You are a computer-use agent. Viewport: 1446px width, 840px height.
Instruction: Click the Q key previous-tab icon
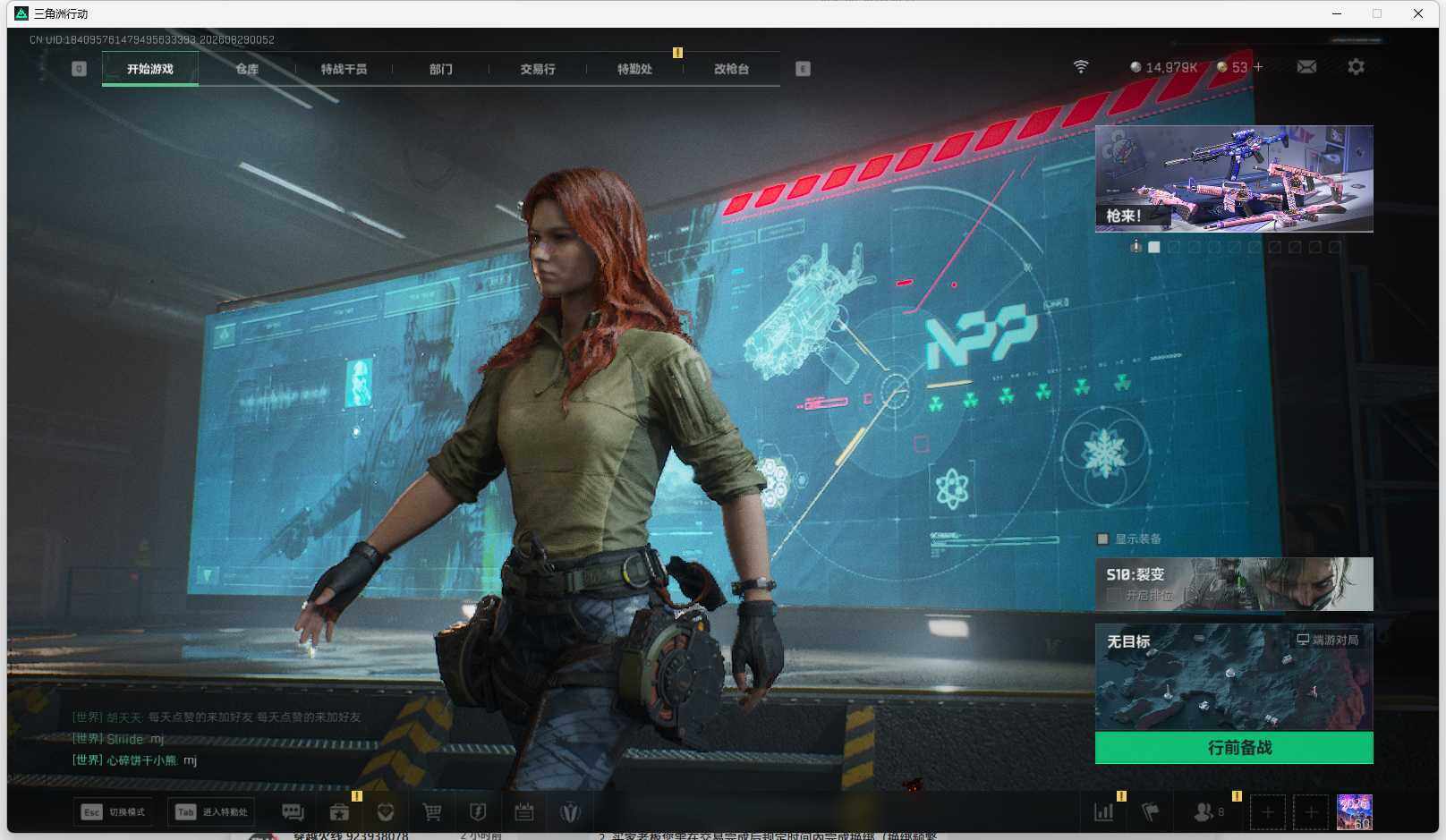click(79, 69)
